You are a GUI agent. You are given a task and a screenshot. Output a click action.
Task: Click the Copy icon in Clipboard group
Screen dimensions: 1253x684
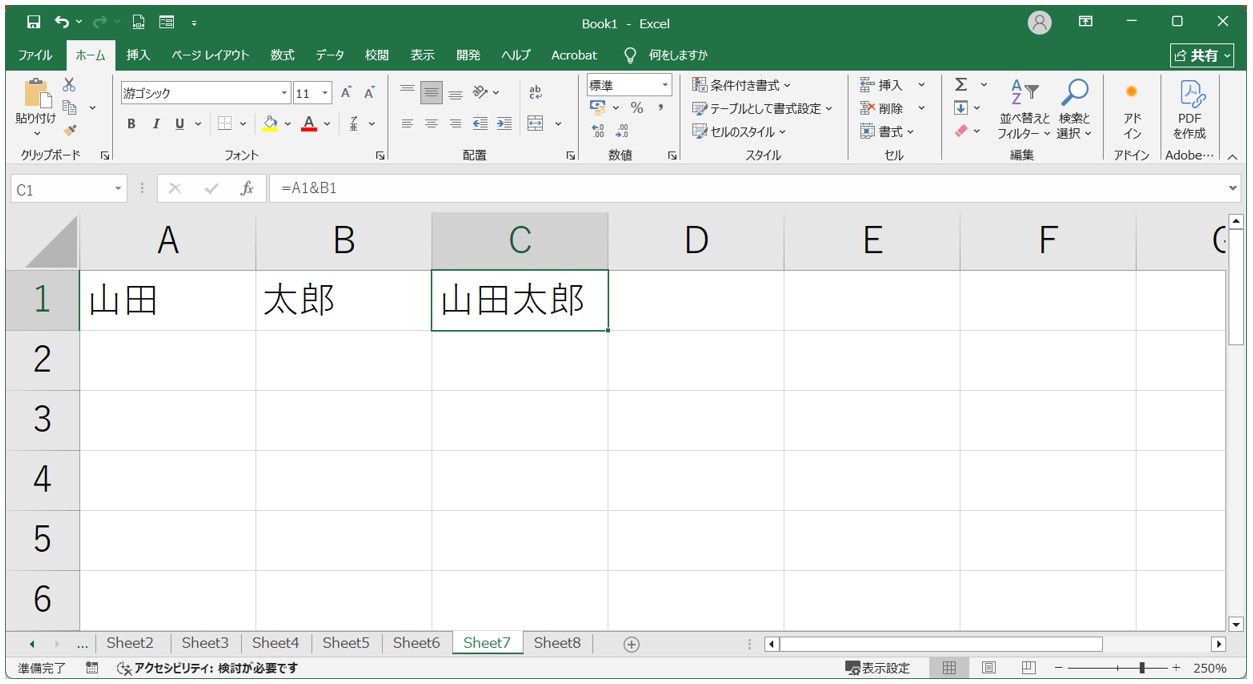click(x=69, y=107)
